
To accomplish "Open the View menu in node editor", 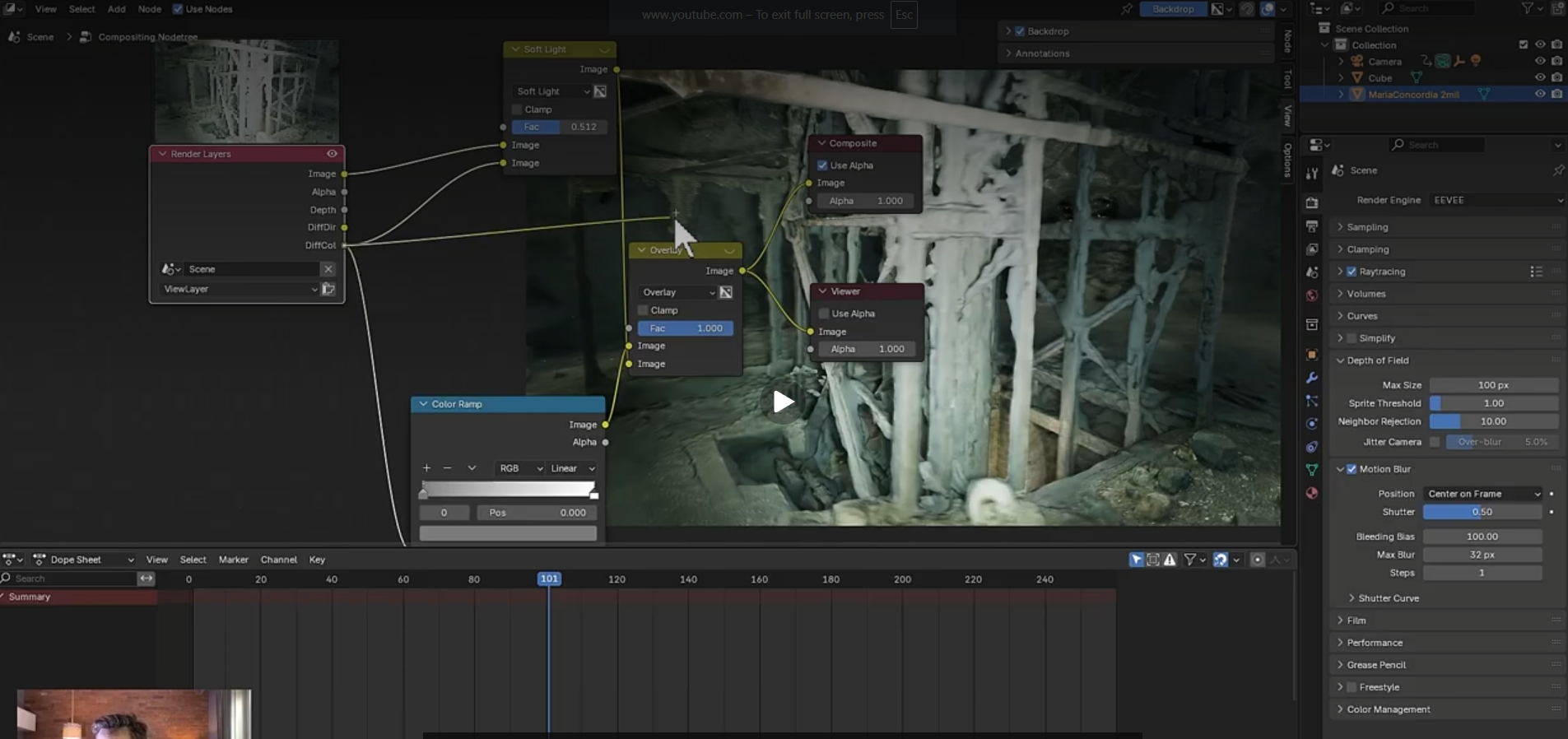I will [x=46, y=9].
